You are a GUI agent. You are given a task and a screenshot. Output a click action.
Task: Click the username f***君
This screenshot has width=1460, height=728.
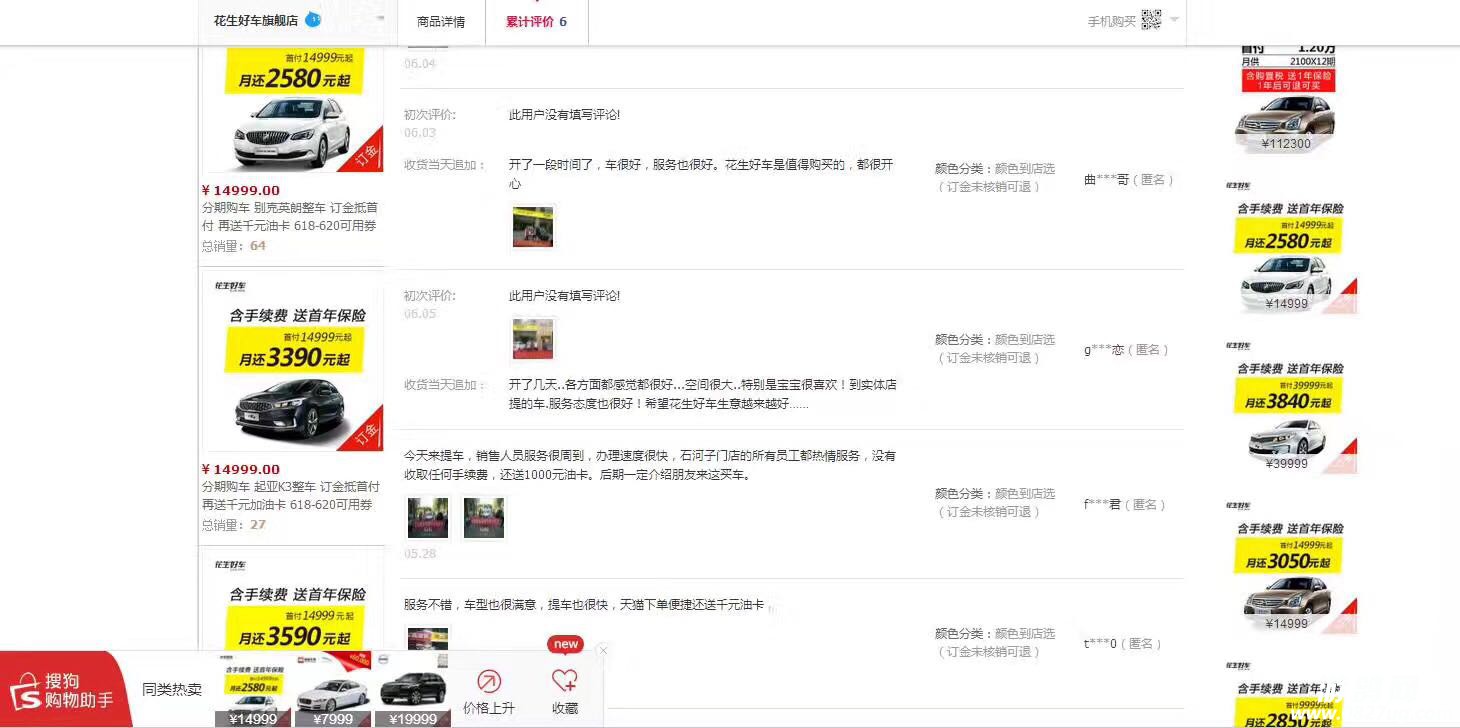[x=1102, y=505]
